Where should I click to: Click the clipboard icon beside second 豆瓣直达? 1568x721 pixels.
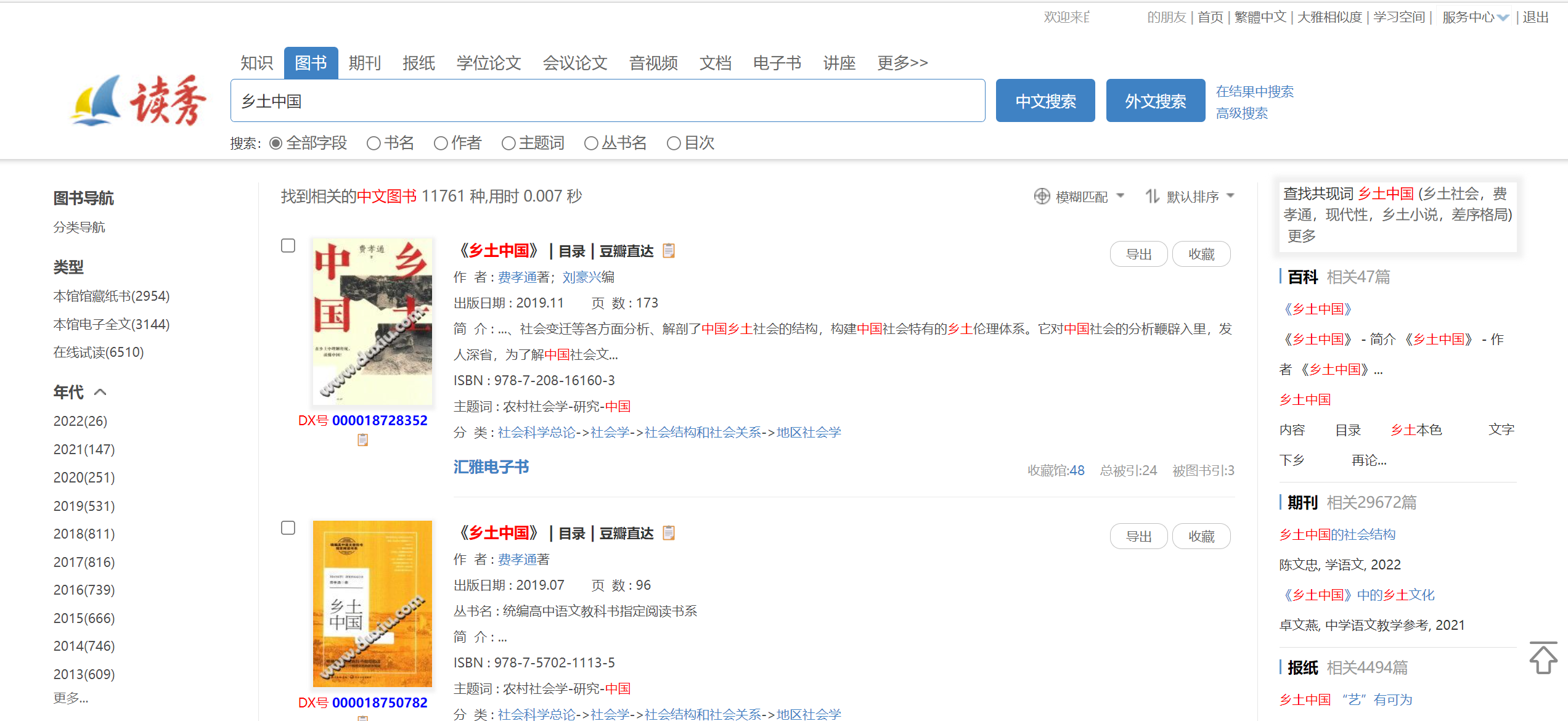pos(669,533)
